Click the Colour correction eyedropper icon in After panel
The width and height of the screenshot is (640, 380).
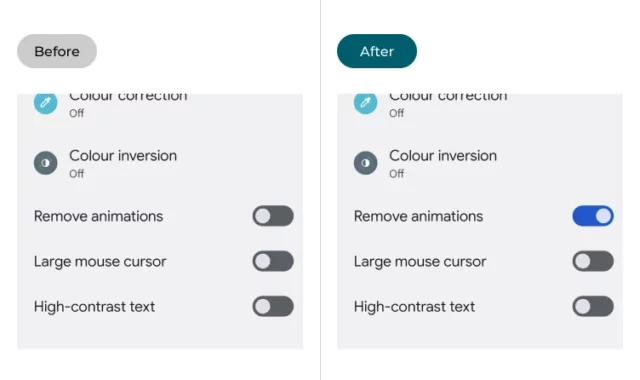(365, 103)
